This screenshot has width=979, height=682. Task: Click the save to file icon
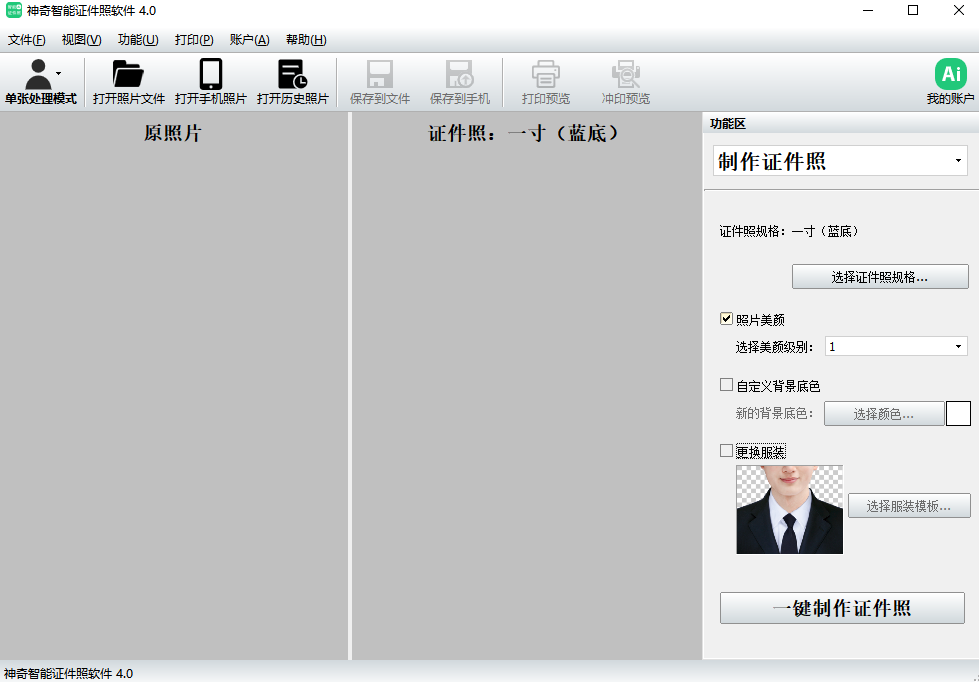380,75
